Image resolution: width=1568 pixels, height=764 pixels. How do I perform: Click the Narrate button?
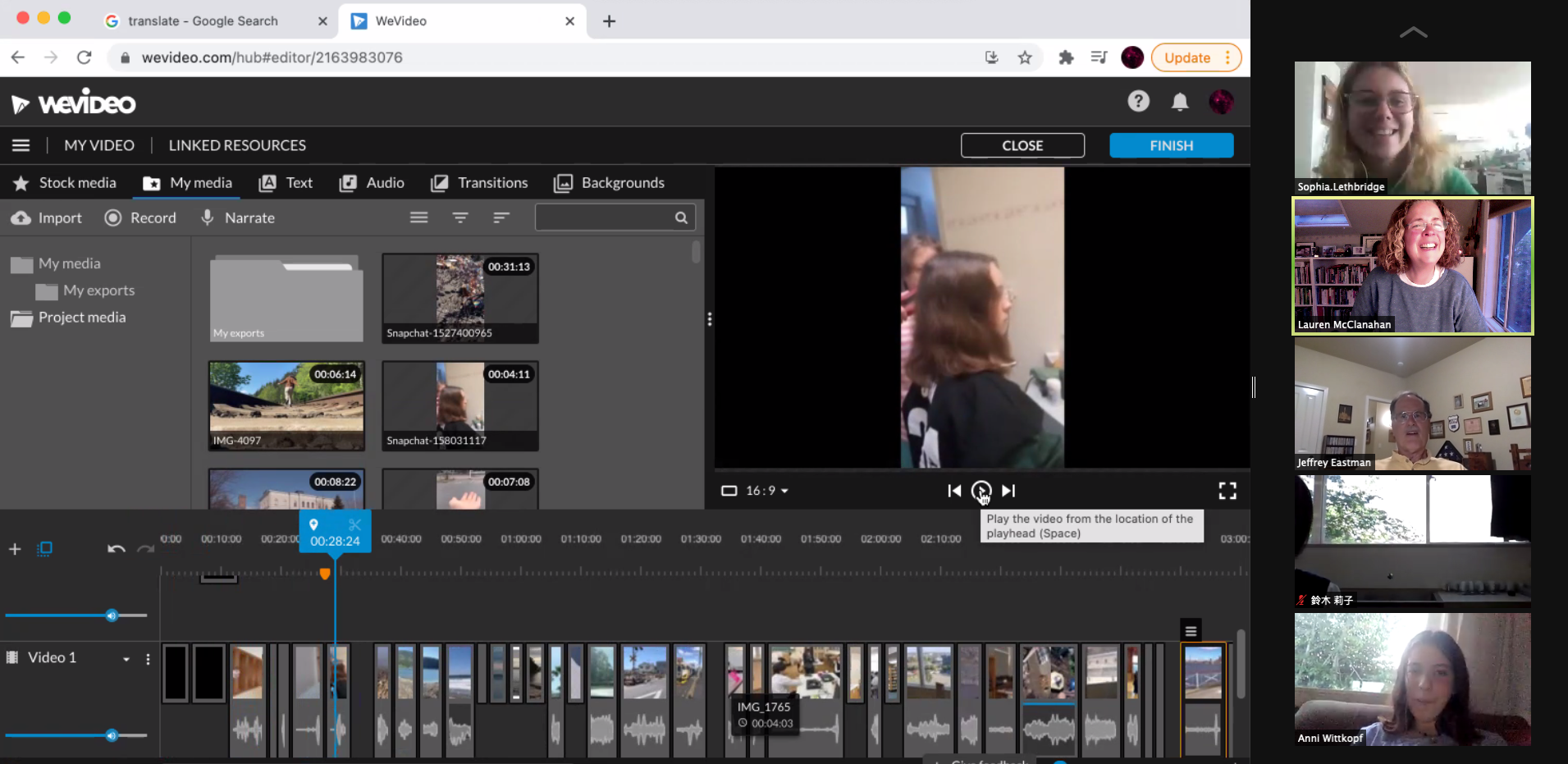point(238,218)
